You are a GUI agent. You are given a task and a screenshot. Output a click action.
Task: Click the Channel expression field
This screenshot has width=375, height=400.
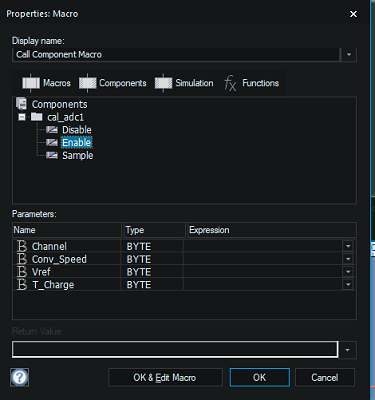[263, 246]
